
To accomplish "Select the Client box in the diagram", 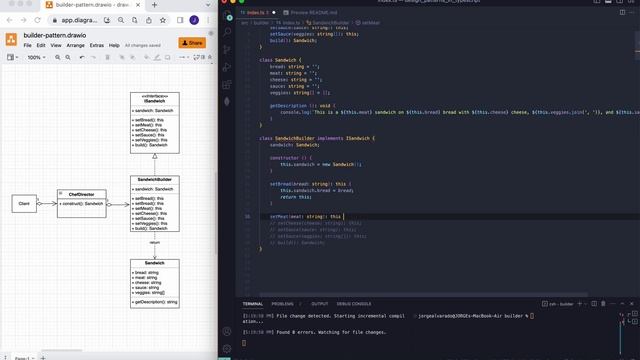I will tap(24, 203).
